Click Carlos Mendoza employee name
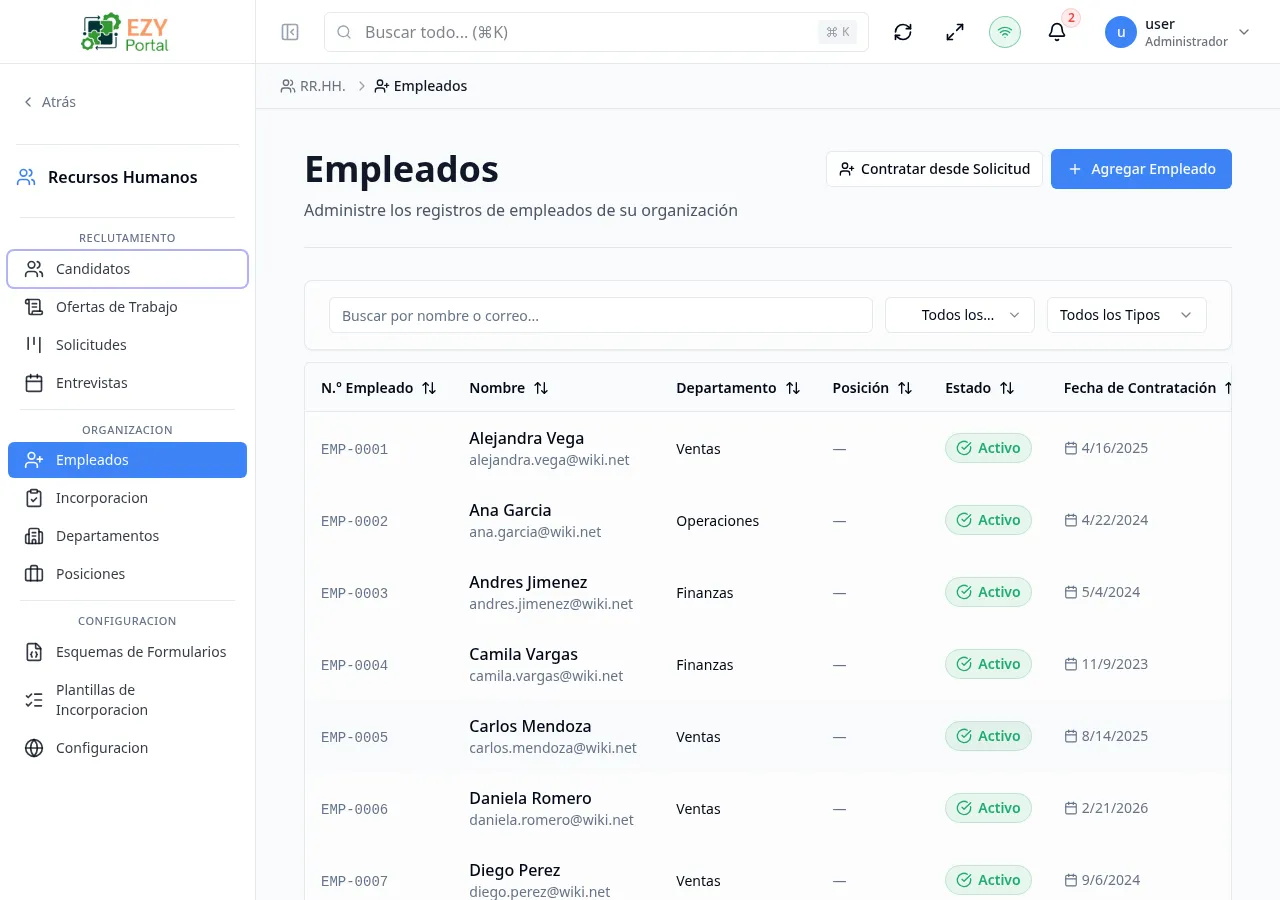The height and width of the screenshot is (900, 1280). tap(530, 726)
